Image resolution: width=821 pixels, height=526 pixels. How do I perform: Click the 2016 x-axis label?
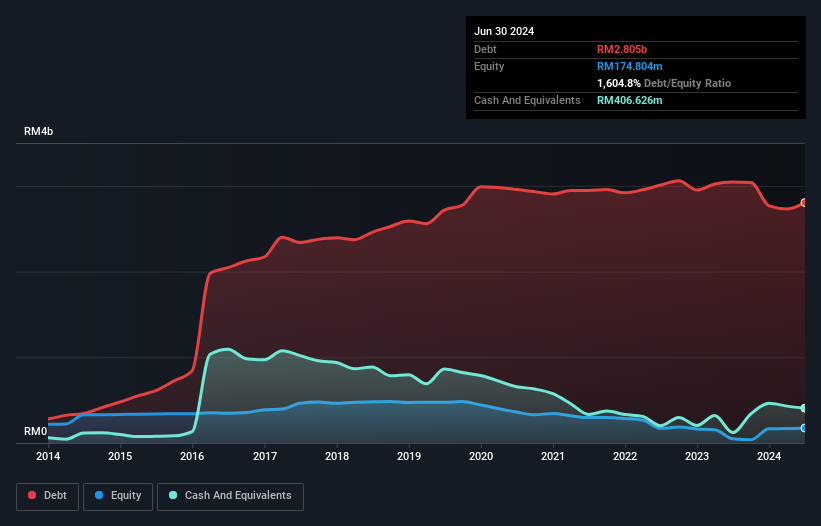(192, 456)
